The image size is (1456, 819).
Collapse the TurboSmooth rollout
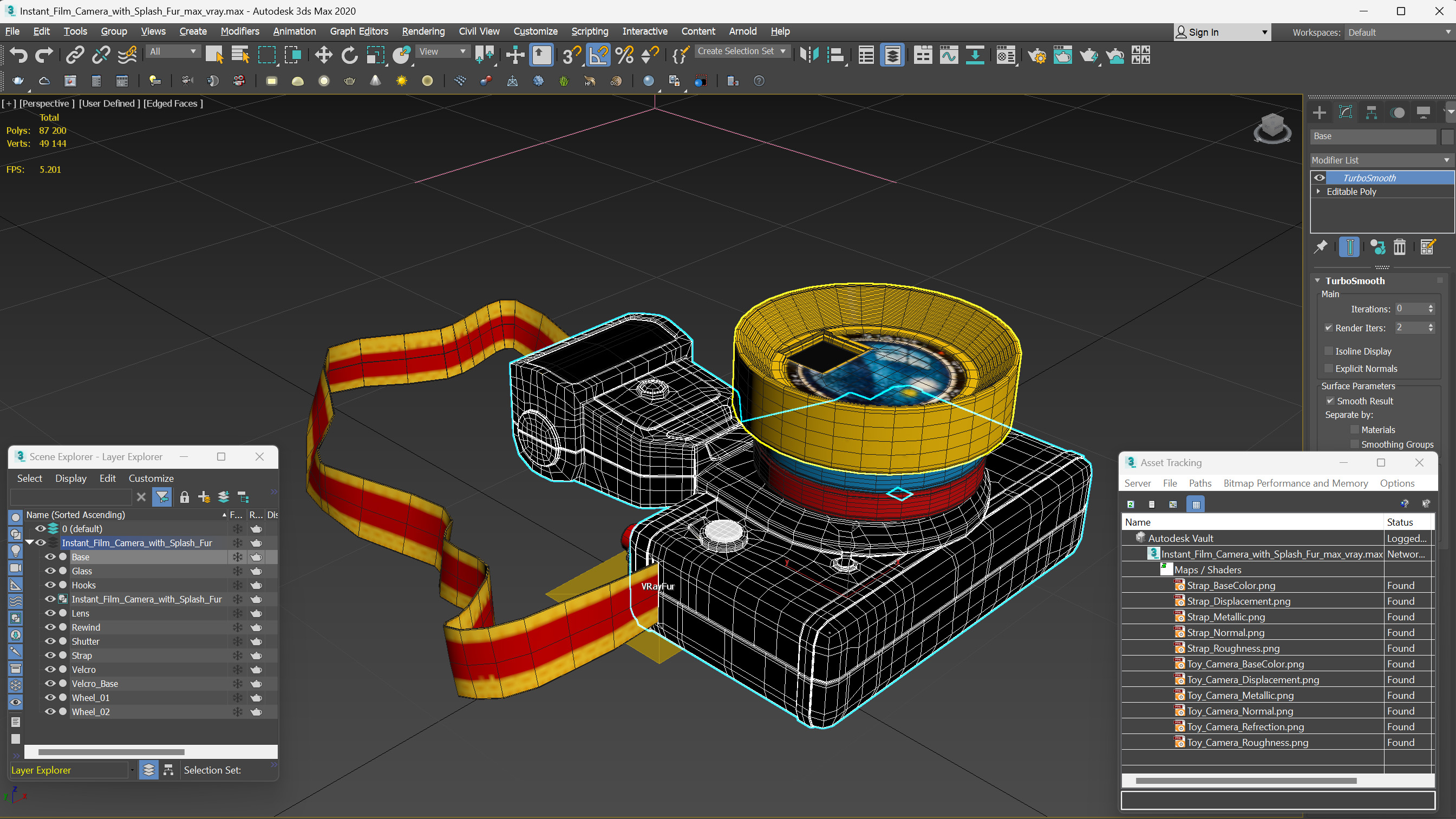click(x=1317, y=280)
